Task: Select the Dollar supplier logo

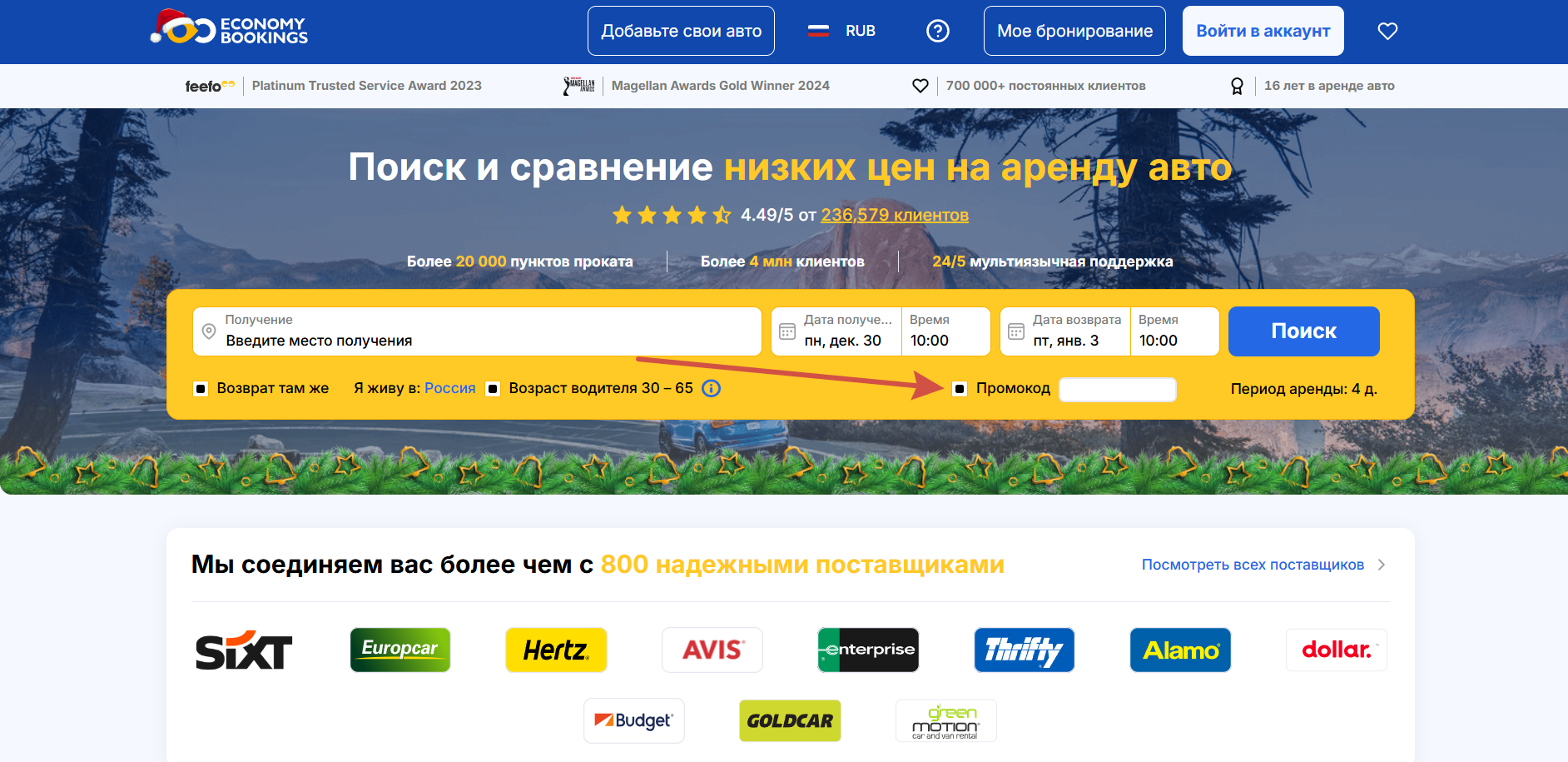Action: [x=1337, y=650]
